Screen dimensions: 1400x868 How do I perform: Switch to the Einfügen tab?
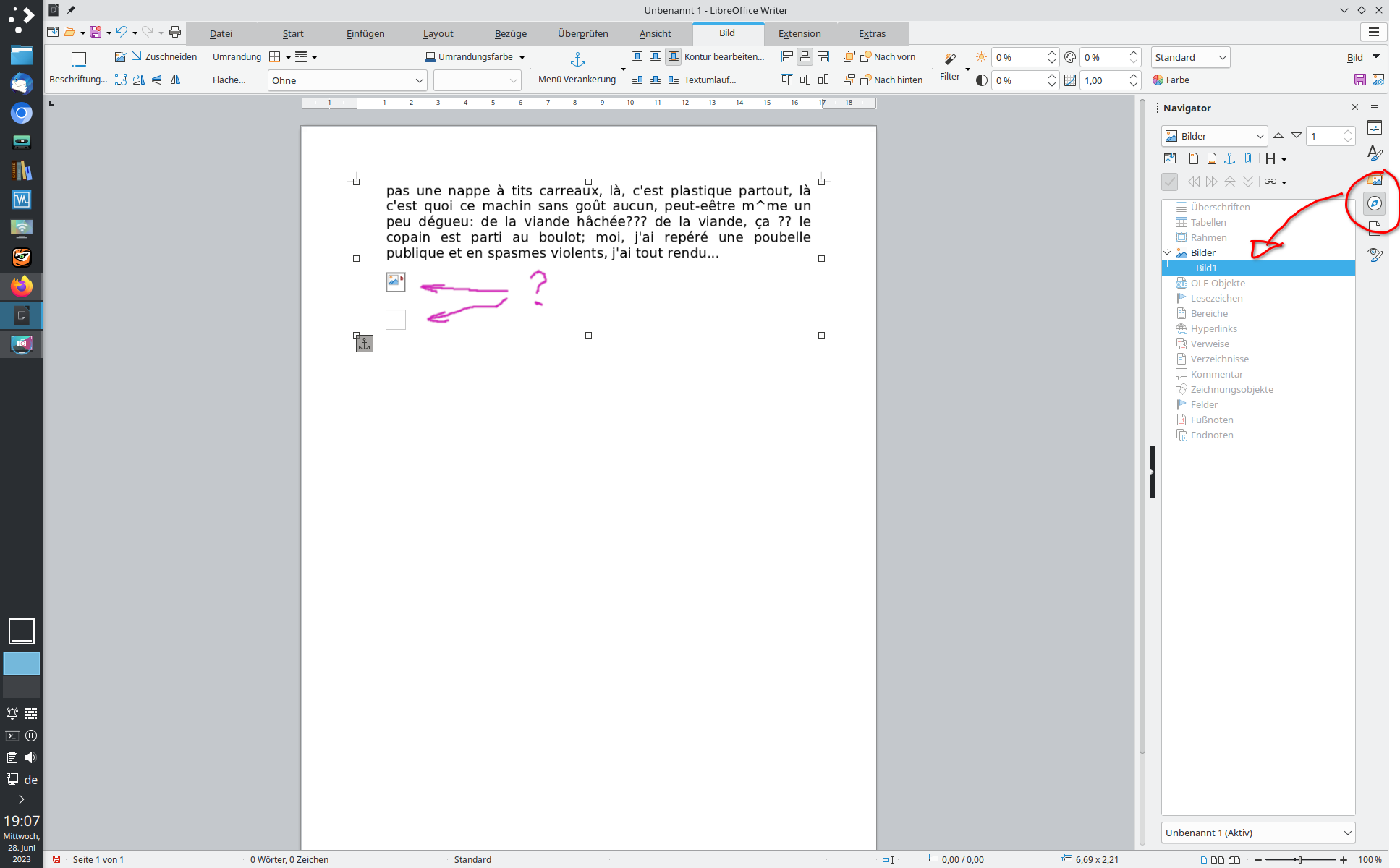pos(365,33)
